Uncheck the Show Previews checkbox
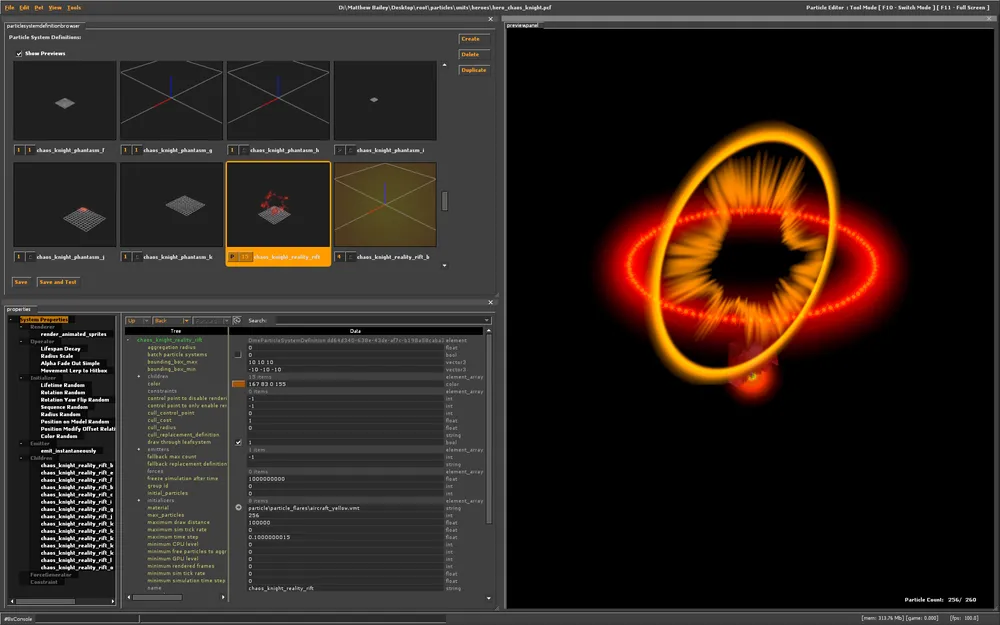Viewport: 1000px width, 625px height. pyautogui.click(x=19, y=53)
